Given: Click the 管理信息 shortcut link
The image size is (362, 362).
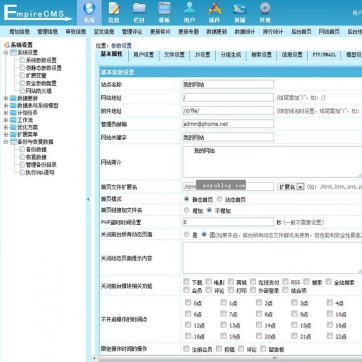Looking at the screenshot, I should coord(47,32).
